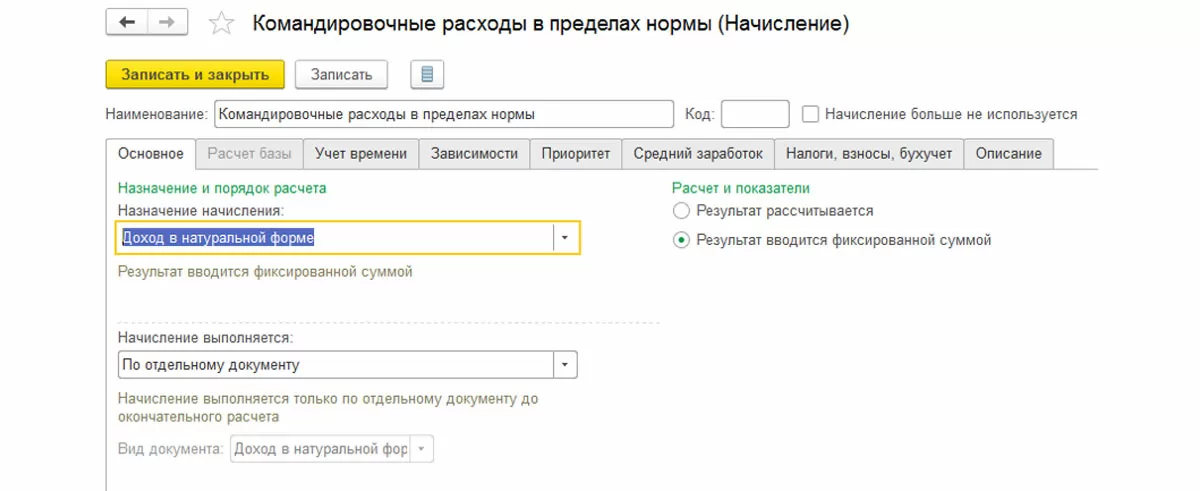The image size is (1200, 491).
Task: Expand 'Вид документа' dropdown arrow
Action: pyautogui.click(x=422, y=449)
